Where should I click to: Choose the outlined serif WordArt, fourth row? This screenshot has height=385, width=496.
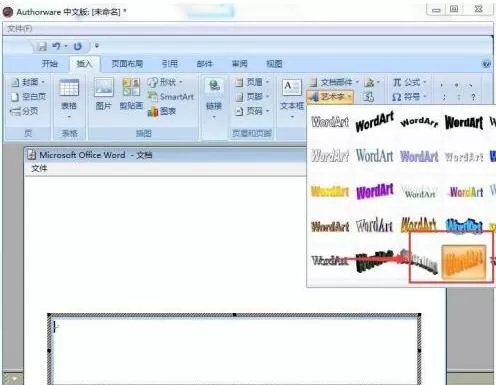[375, 225]
